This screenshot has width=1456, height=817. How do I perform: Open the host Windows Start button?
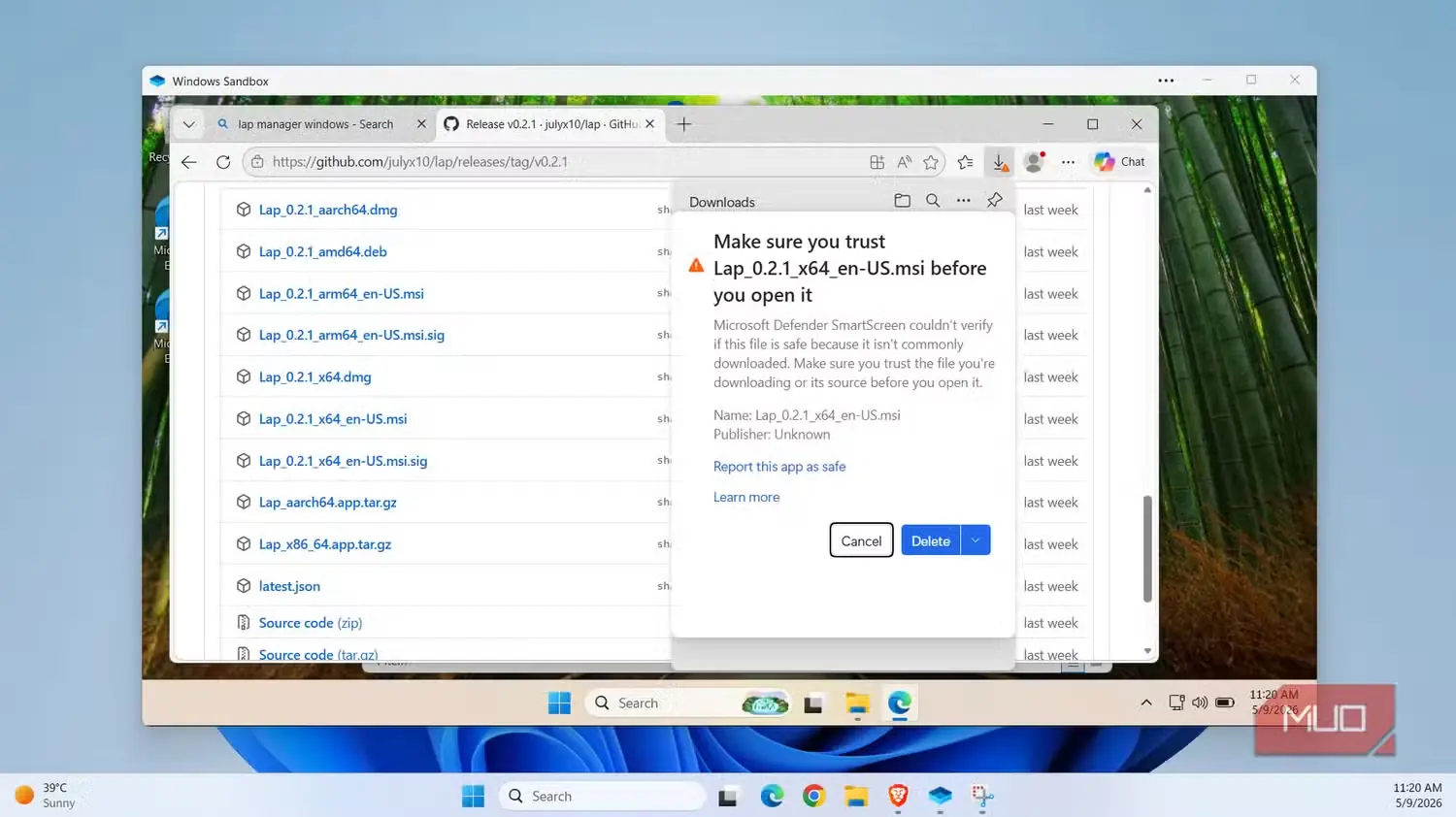tap(474, 797)
